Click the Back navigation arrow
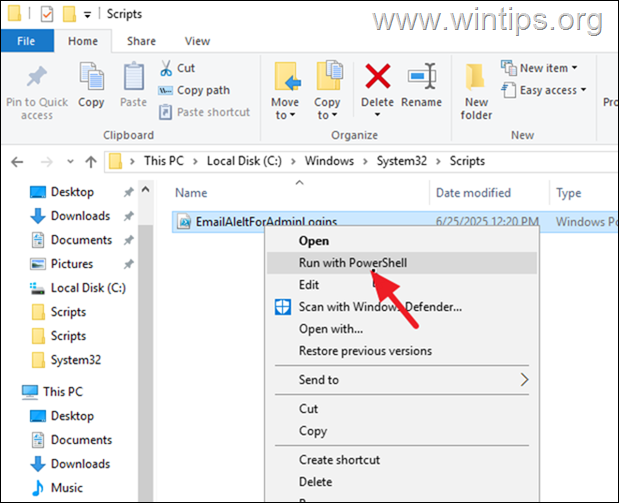The width and height of the screenshot is (619, 503). pyautogui.click(x=17, y=162)
